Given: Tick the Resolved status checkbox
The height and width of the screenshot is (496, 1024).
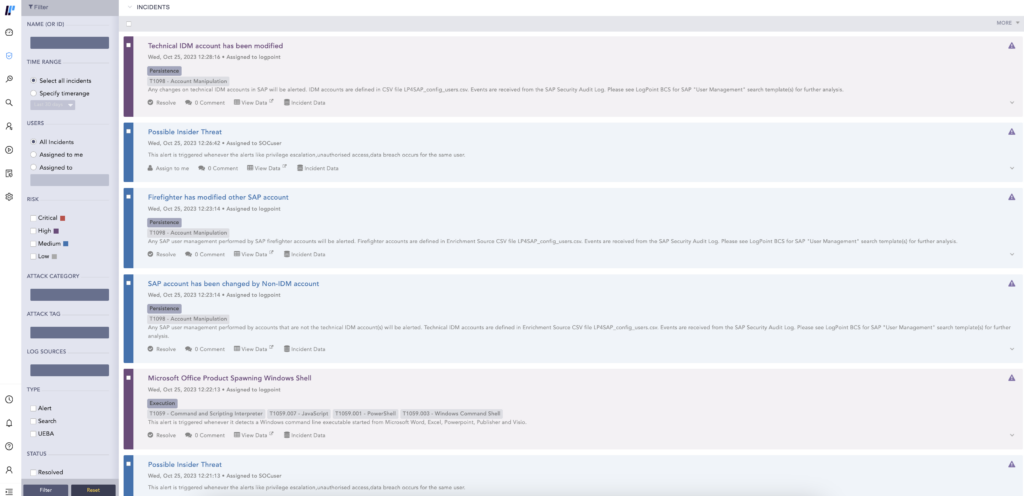Looking at the screenshot, I should click(33, 472).
